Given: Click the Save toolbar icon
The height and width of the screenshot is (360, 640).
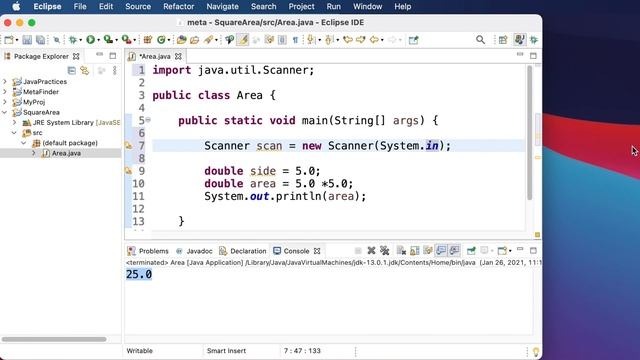Looking at the screenshot, I should 27,40.
